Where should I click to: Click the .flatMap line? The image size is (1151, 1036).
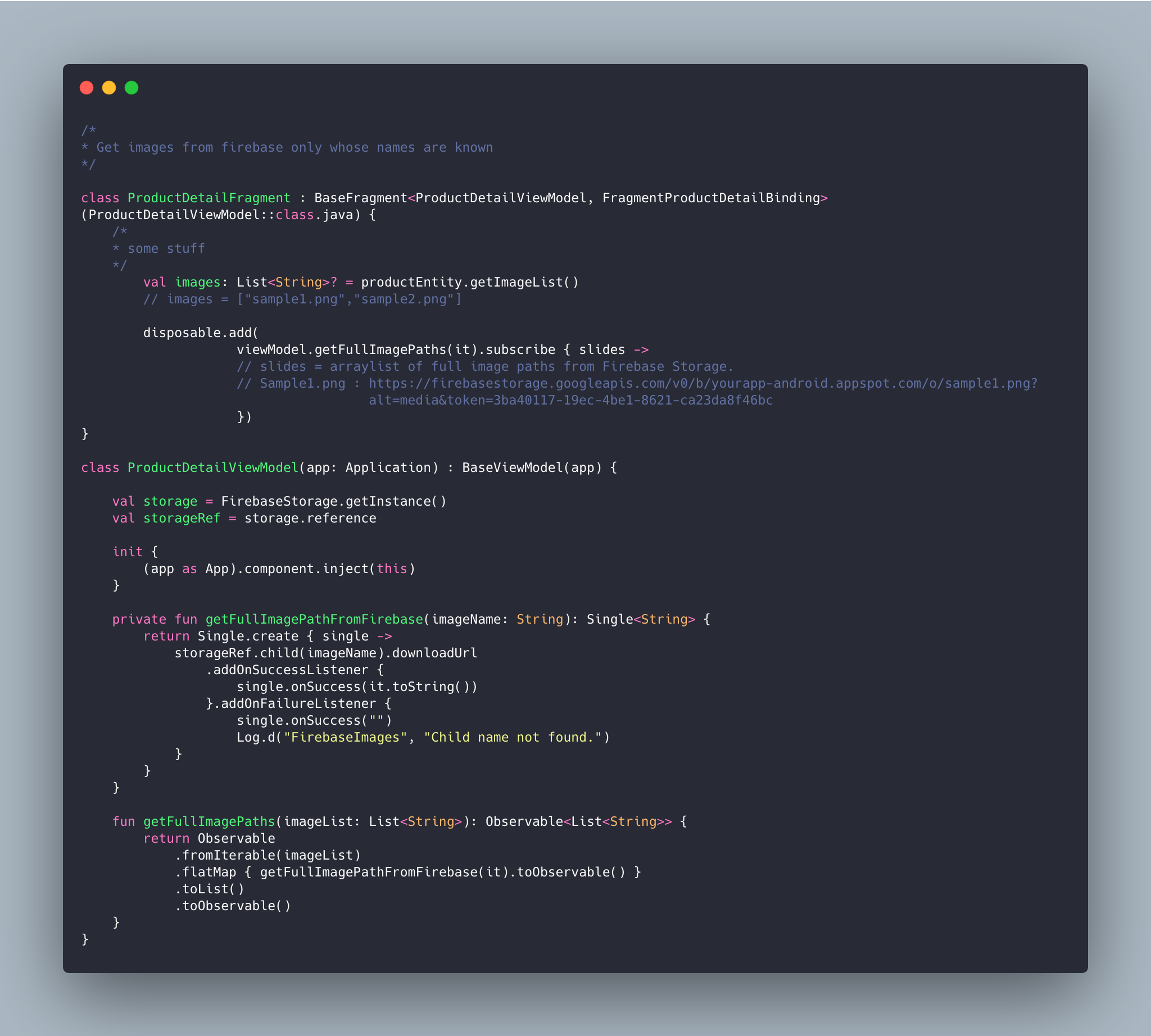coord(407,873)
